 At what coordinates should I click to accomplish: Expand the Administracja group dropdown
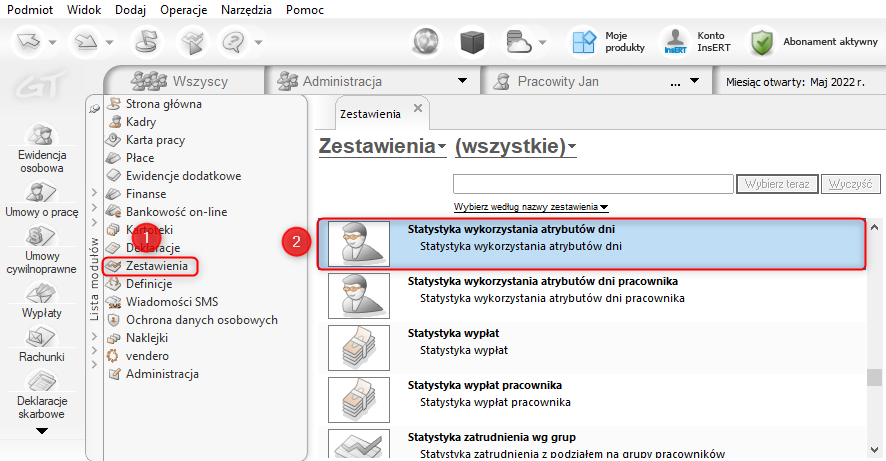click(x=462, y=81)
